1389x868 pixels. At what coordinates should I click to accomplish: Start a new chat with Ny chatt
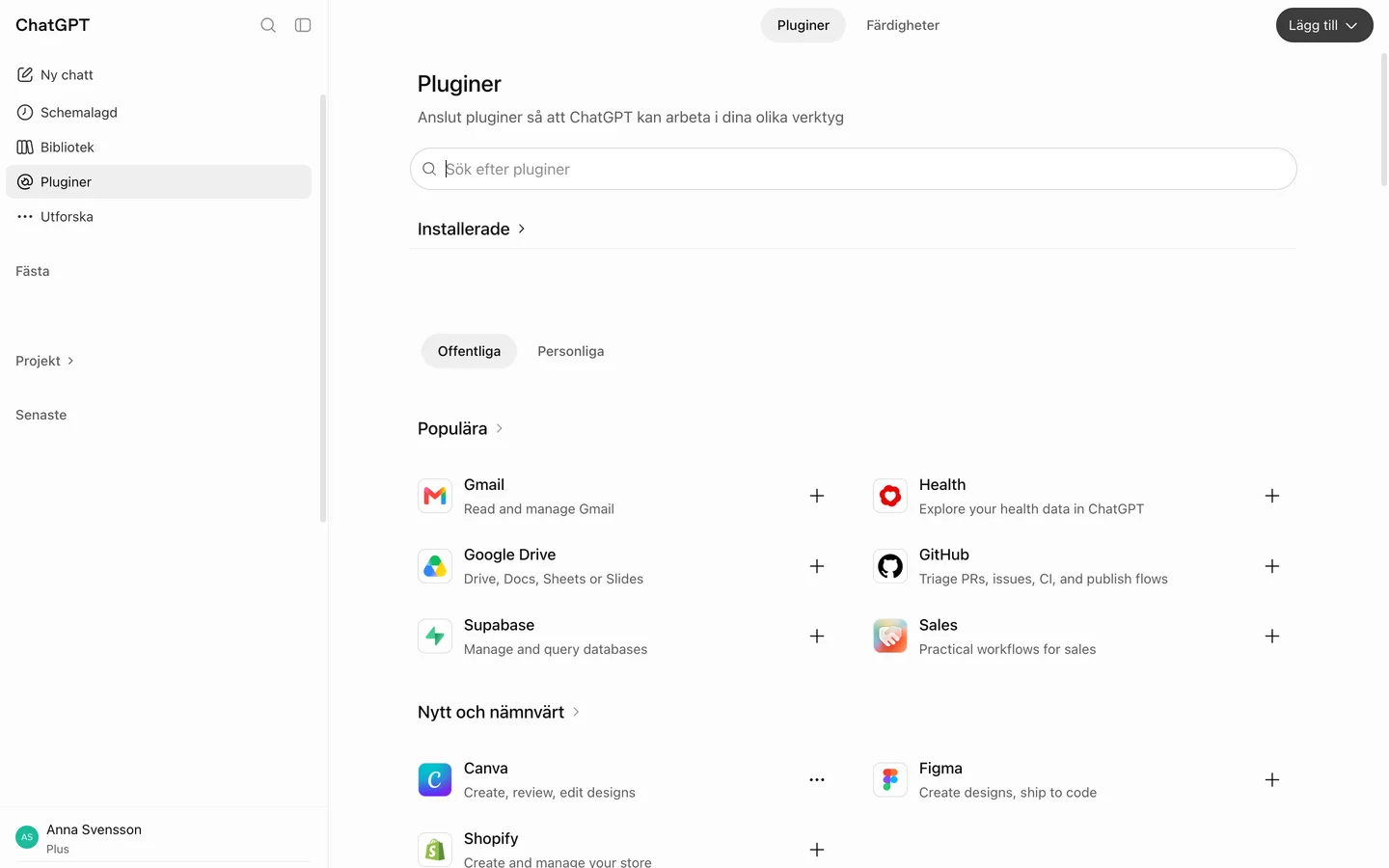click(x=158, y=74)
